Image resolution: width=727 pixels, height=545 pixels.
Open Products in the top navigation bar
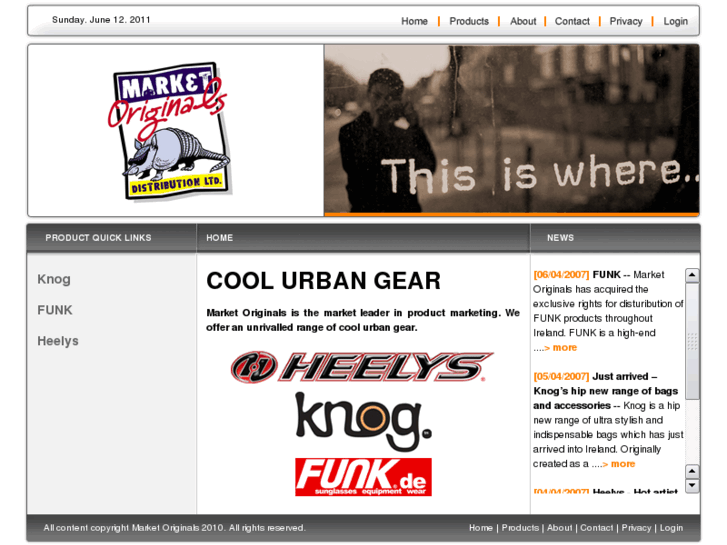469,21
